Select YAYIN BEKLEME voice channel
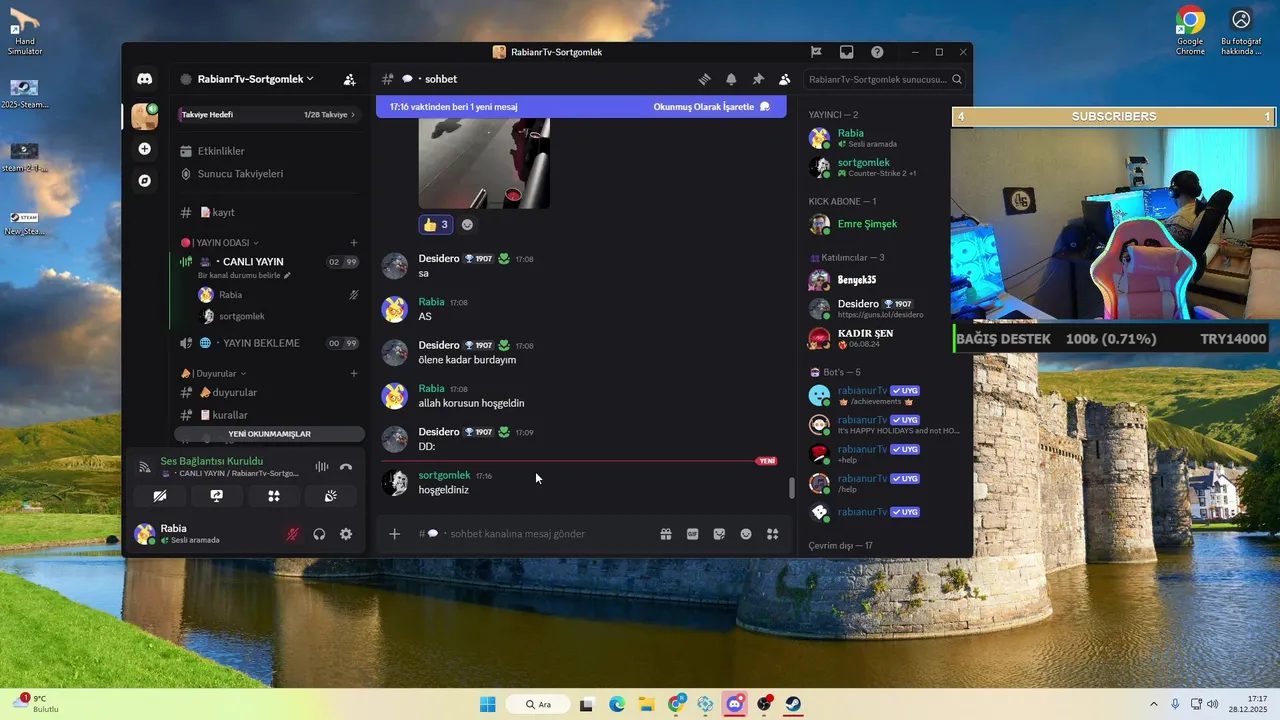This screenshot has height=720, width=1280. pos(268,343)
